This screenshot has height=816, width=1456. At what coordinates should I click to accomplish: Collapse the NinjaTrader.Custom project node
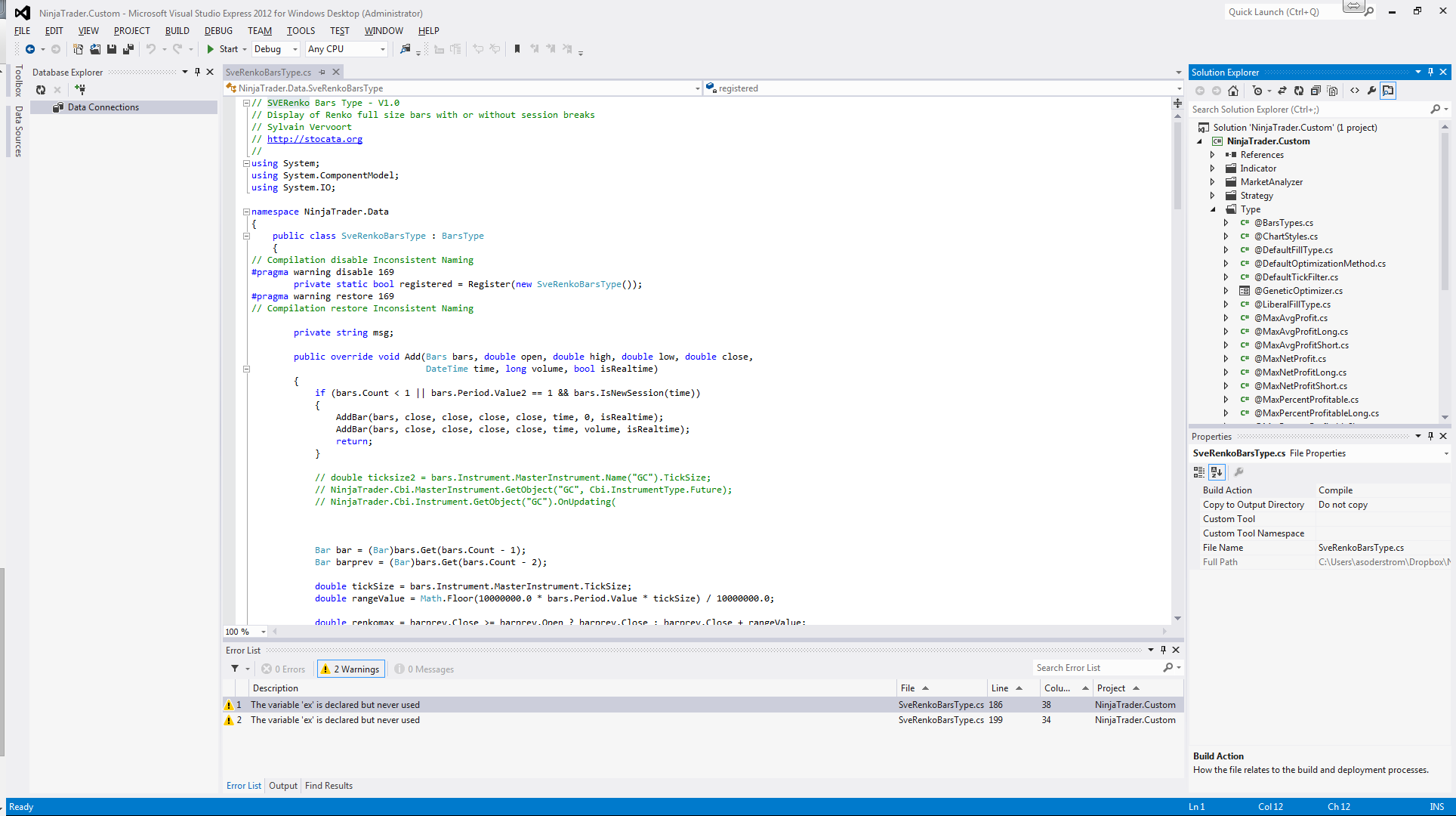coord(1200,141)
